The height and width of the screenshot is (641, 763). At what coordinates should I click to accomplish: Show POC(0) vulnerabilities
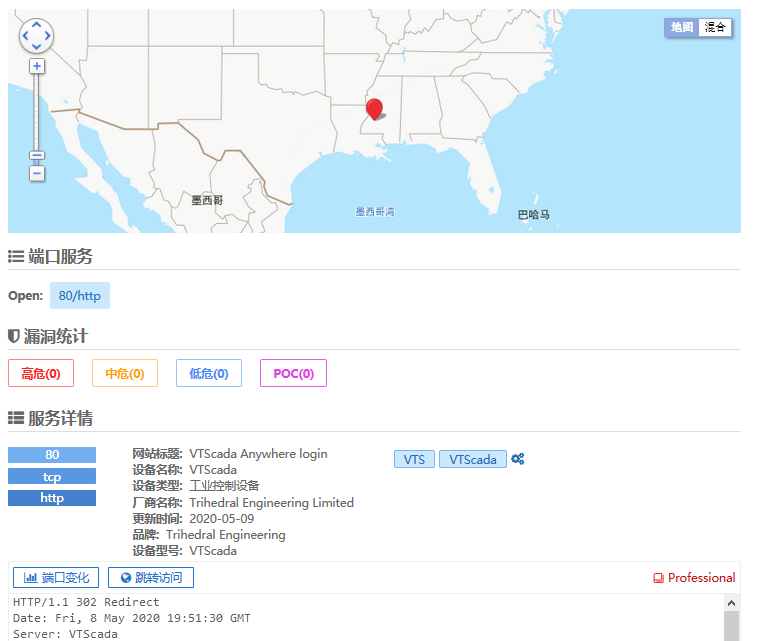click(x=293, y=373)
